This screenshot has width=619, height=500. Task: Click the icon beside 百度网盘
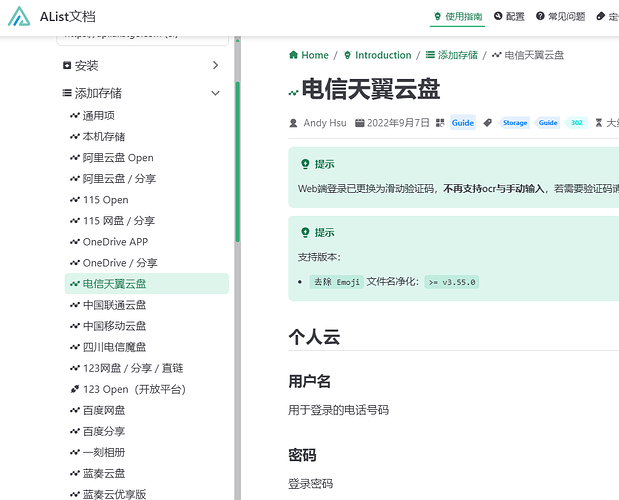click(x=75, y=410)
